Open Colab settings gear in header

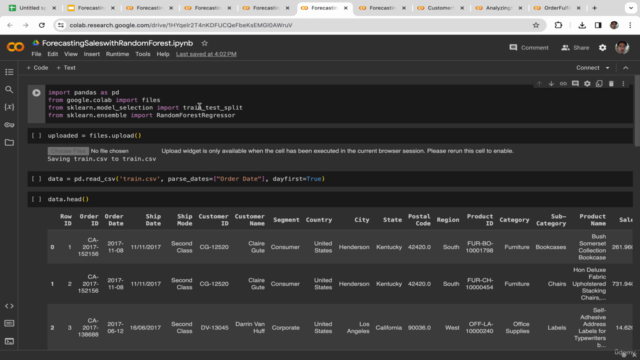click(x=602, y=48)
